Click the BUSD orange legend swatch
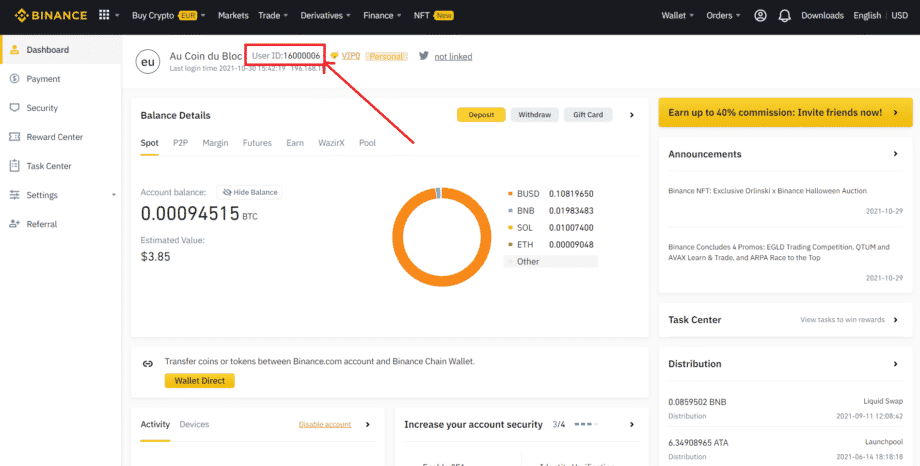The width and height of the screenshot is (920, 466). (510, 194)
